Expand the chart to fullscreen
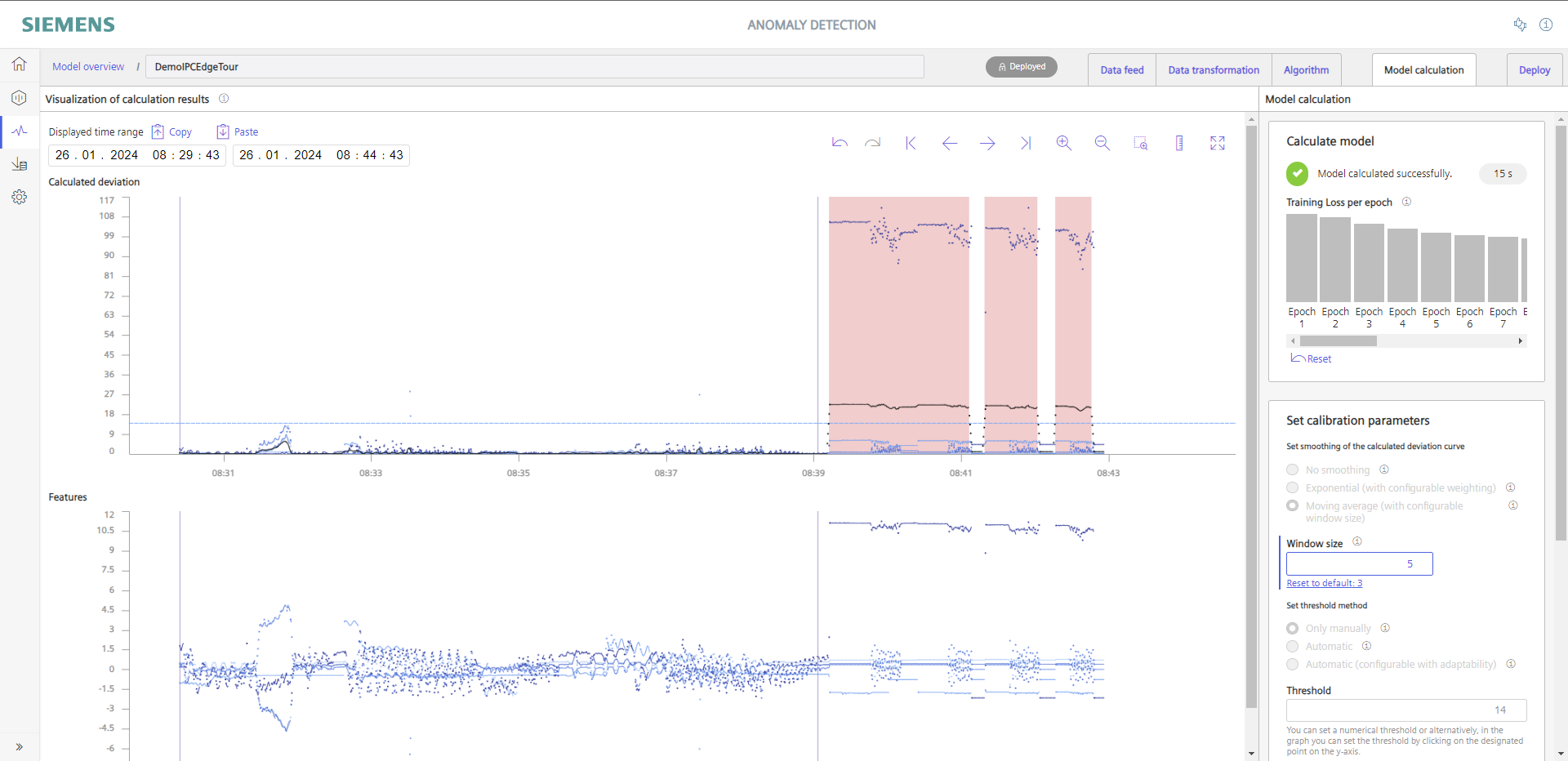The height and width of the screenshot is (761, 1568). [1218, 143]
